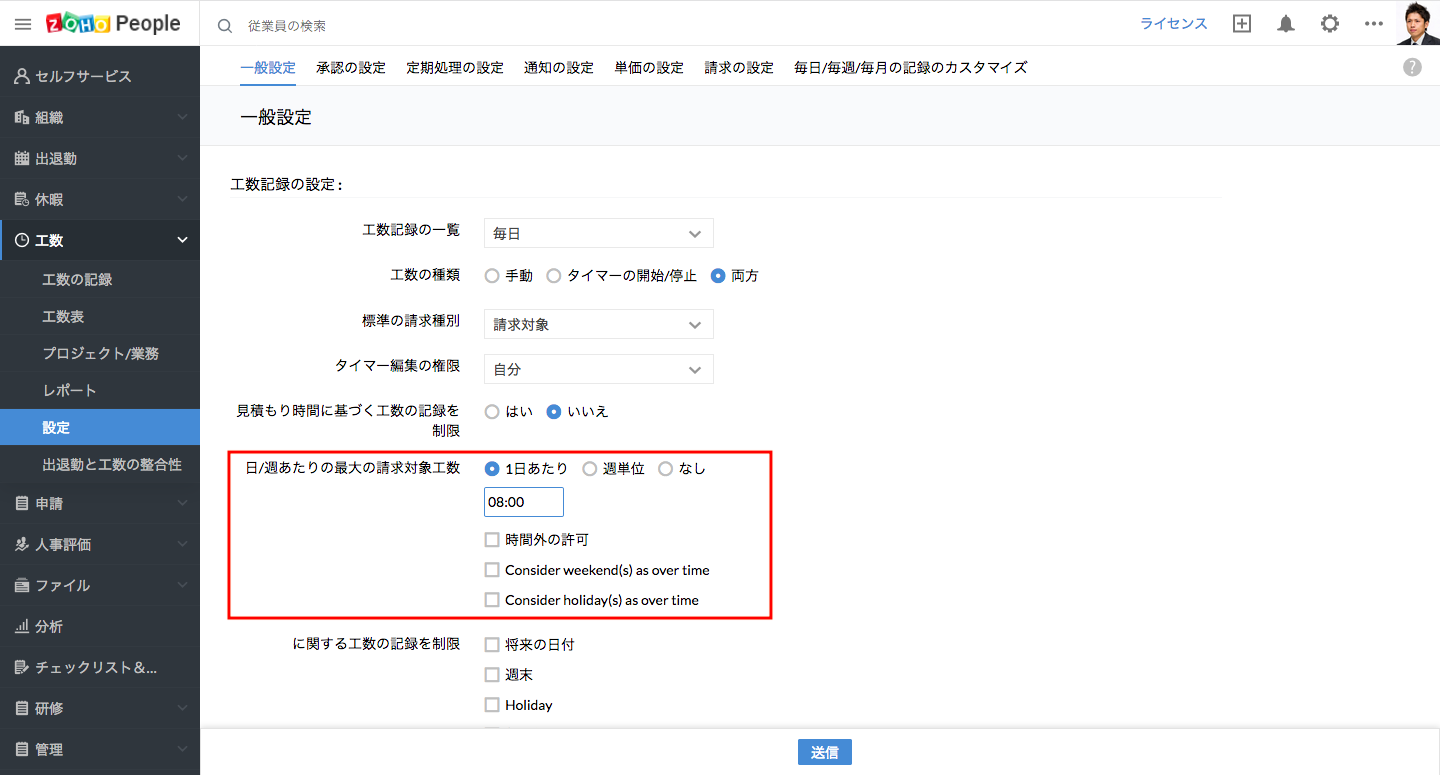Open the three-dot more options icon

[1374, 24]
